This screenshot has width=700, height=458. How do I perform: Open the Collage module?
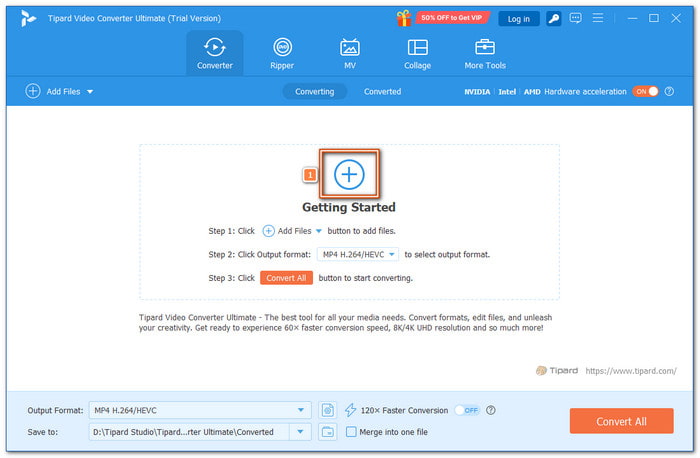(x=417, y=53)
